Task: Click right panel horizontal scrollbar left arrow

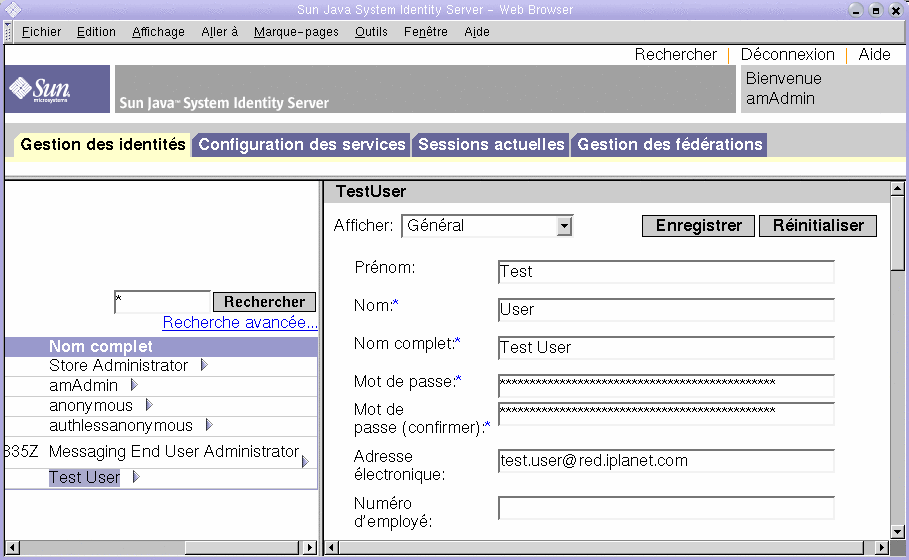Action: (x=332, y=547)
